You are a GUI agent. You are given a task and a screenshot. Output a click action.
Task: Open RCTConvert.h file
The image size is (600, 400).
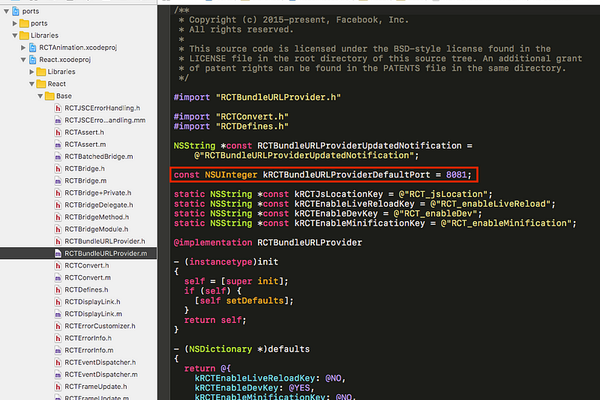pos(87,266)
